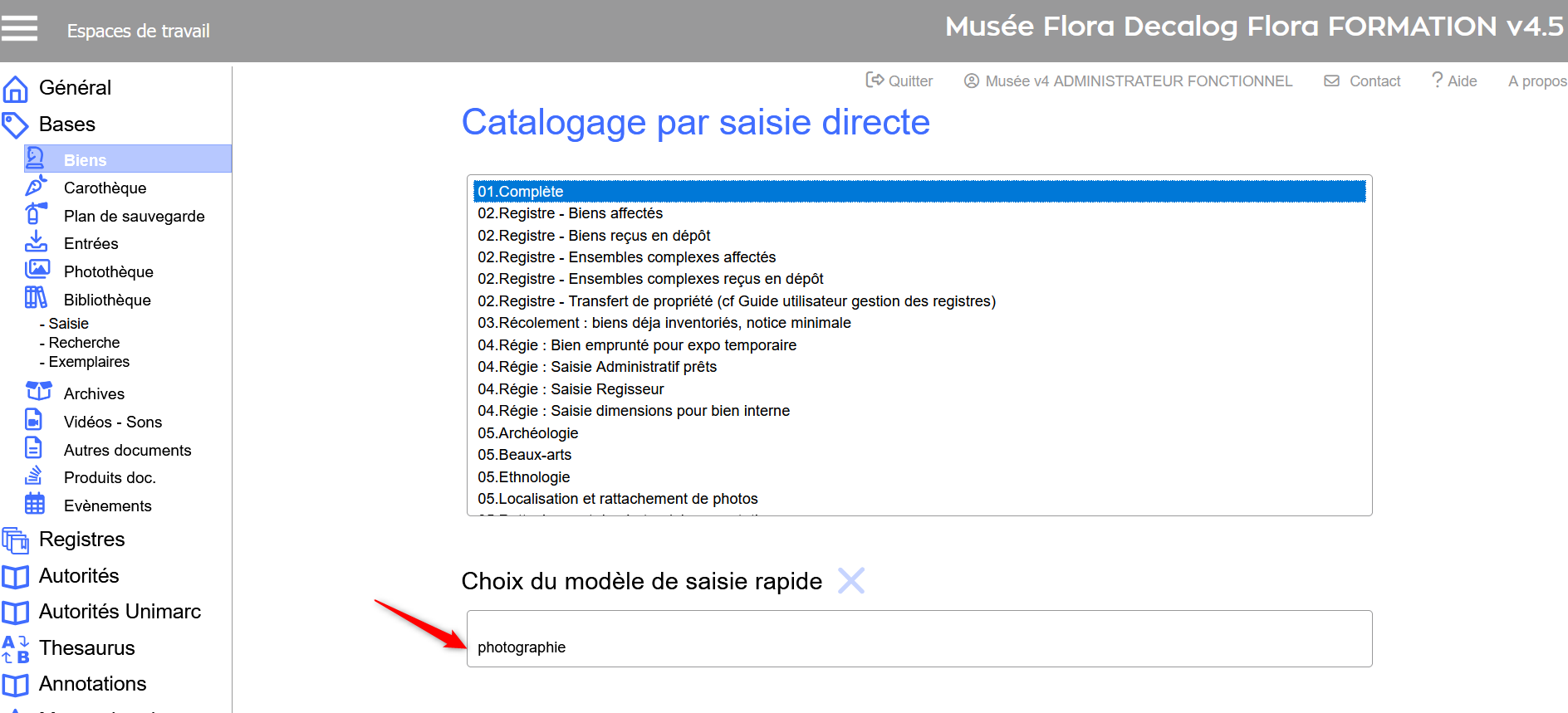Image resolution: width=1568 pixels, height=713 pixels.
Task: Click the Carothèque icon in sidebar
Action: [x=36, y=187]
